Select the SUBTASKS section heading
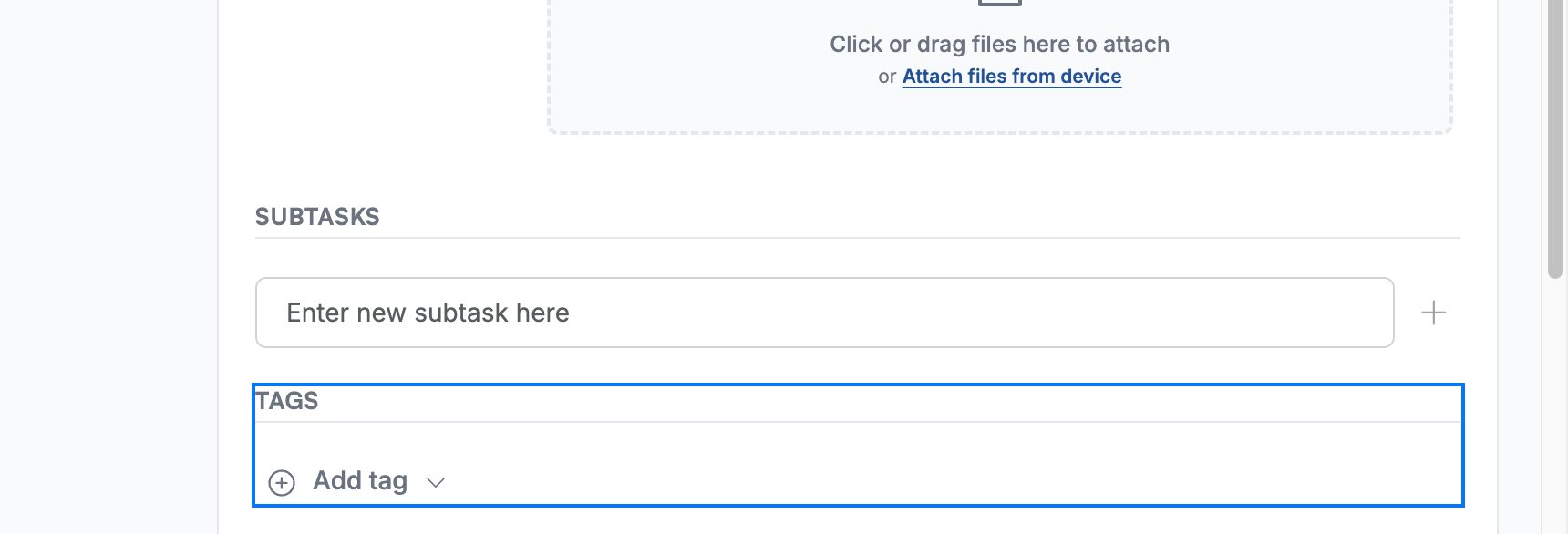This screenshot has width=1568, height=534. tap(317, 217)
